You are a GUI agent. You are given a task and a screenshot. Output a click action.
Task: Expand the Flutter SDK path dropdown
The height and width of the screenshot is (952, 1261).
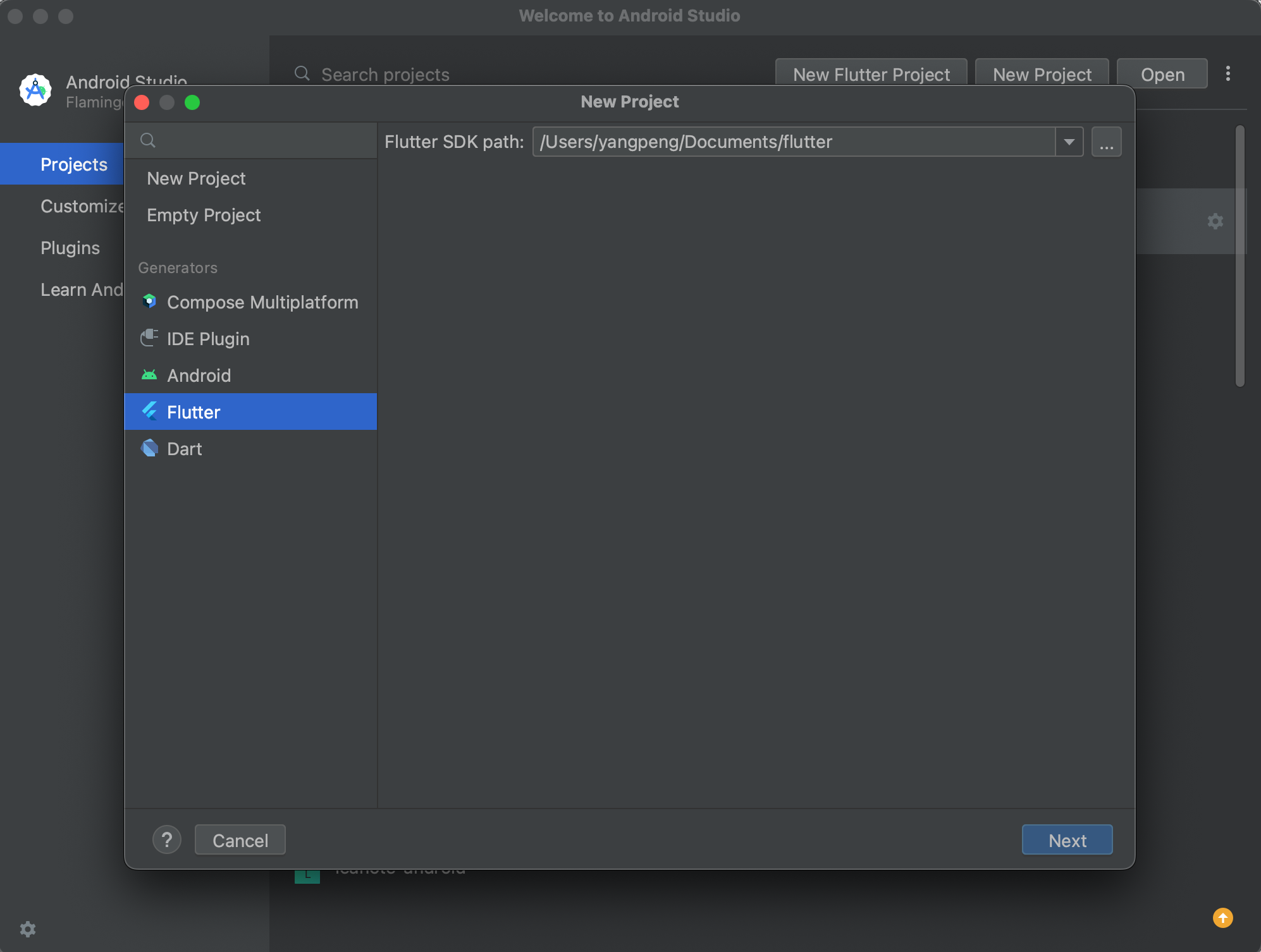pos(1069,142)
